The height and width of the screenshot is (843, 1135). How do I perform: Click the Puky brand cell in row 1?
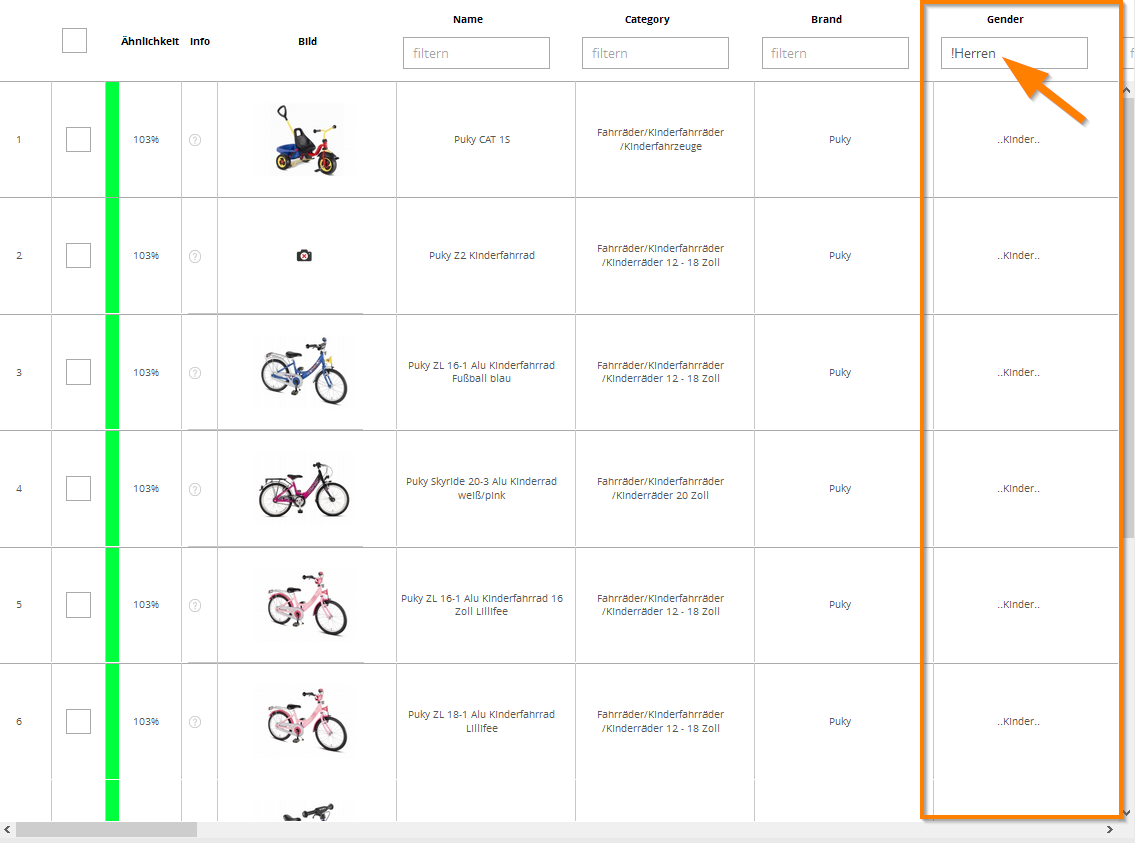[840, 140]
